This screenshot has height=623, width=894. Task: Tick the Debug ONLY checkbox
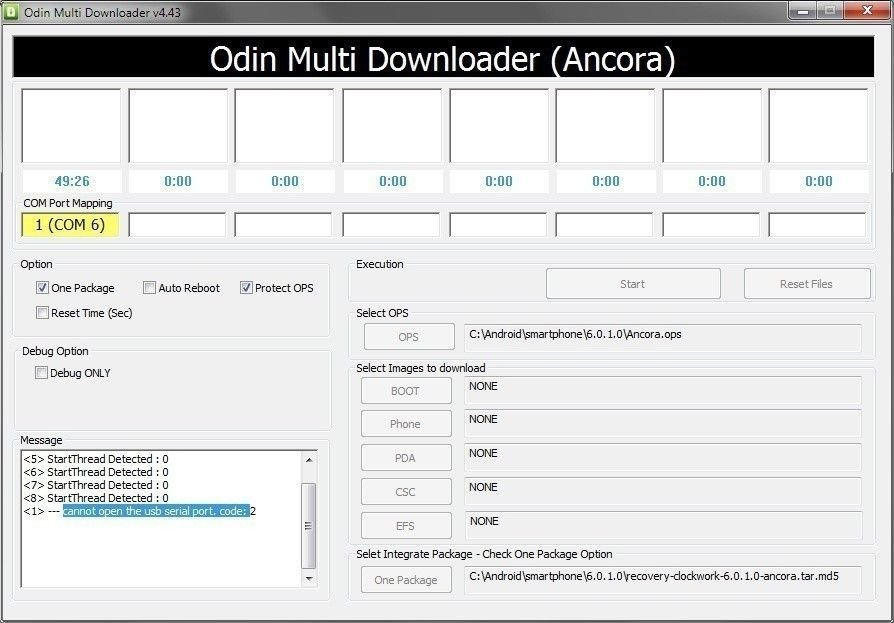pos(41,373)
